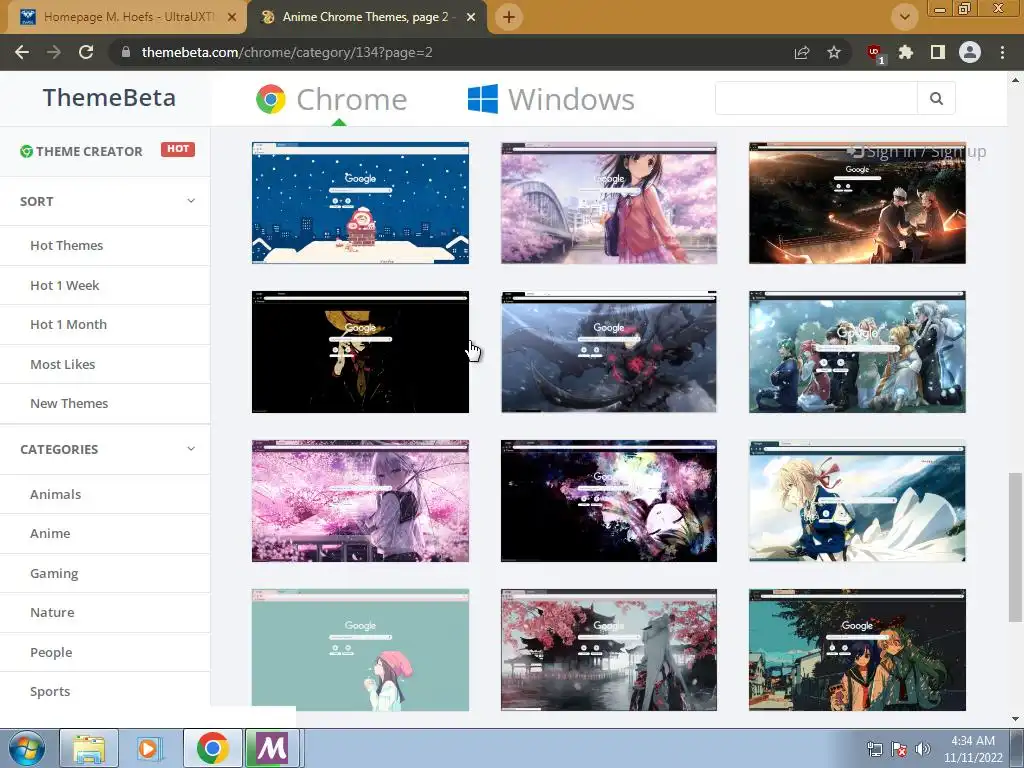This screenshot has width=1024, height=768.
Task: Open the share page icon in address bar
Action: tap(802, 52)
